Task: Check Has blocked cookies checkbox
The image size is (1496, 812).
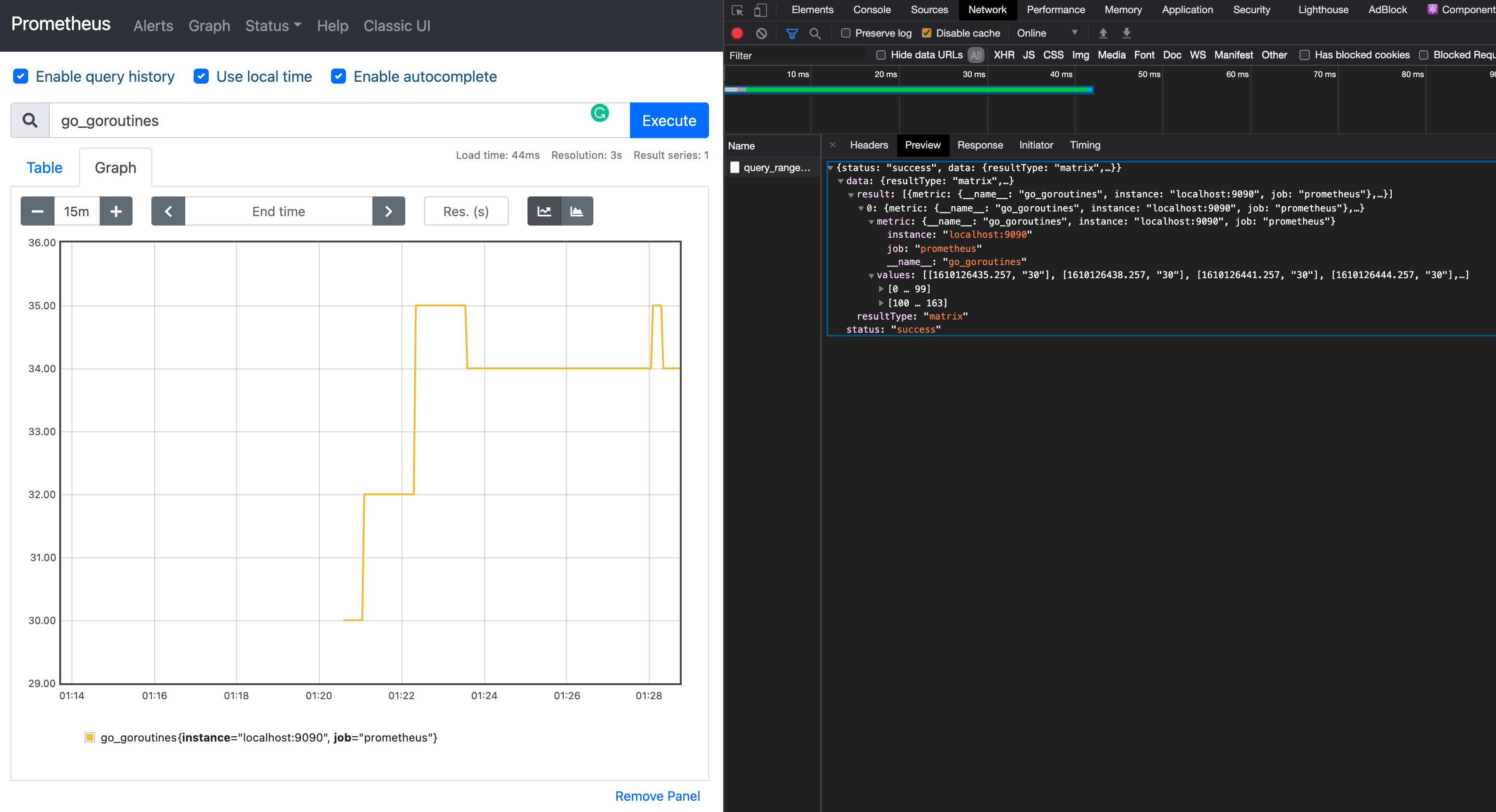Action: tap(1304, 55)
